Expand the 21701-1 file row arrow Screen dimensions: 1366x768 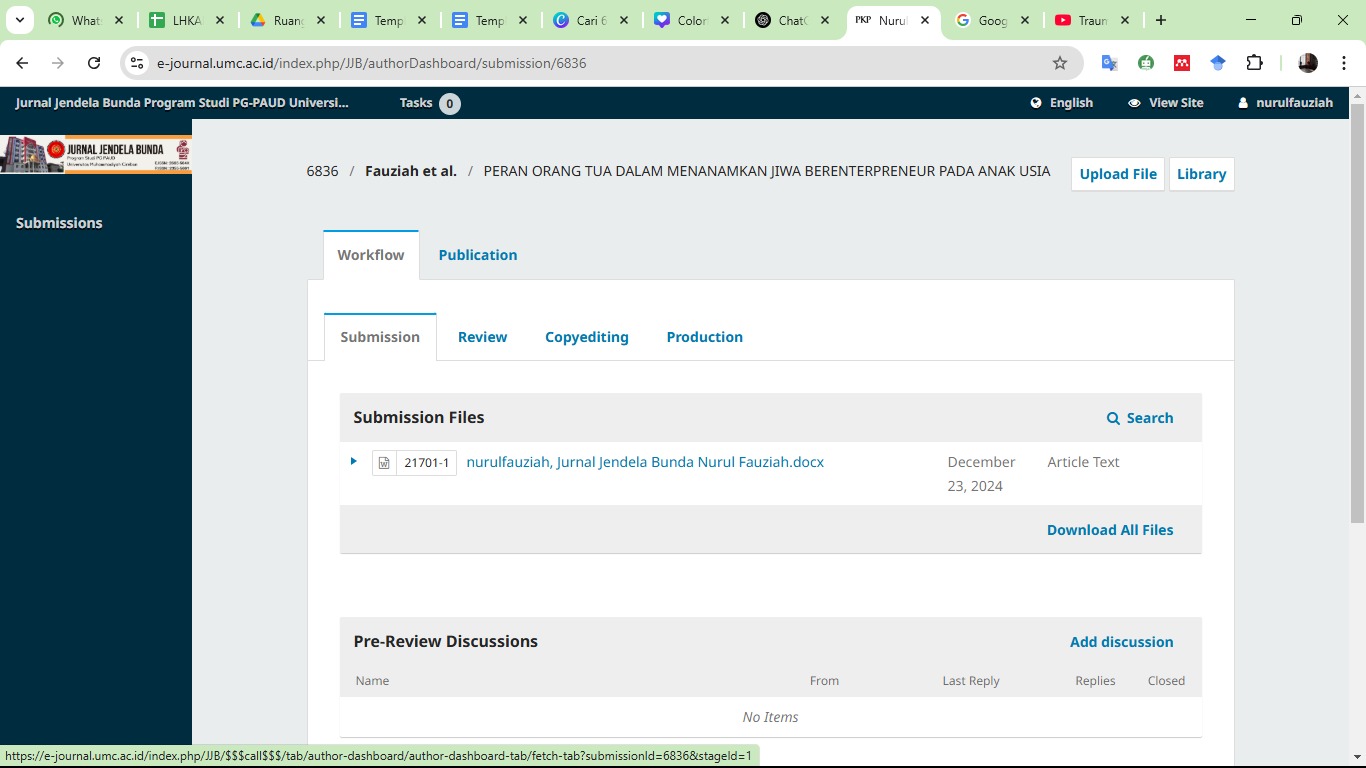point(354,461)
